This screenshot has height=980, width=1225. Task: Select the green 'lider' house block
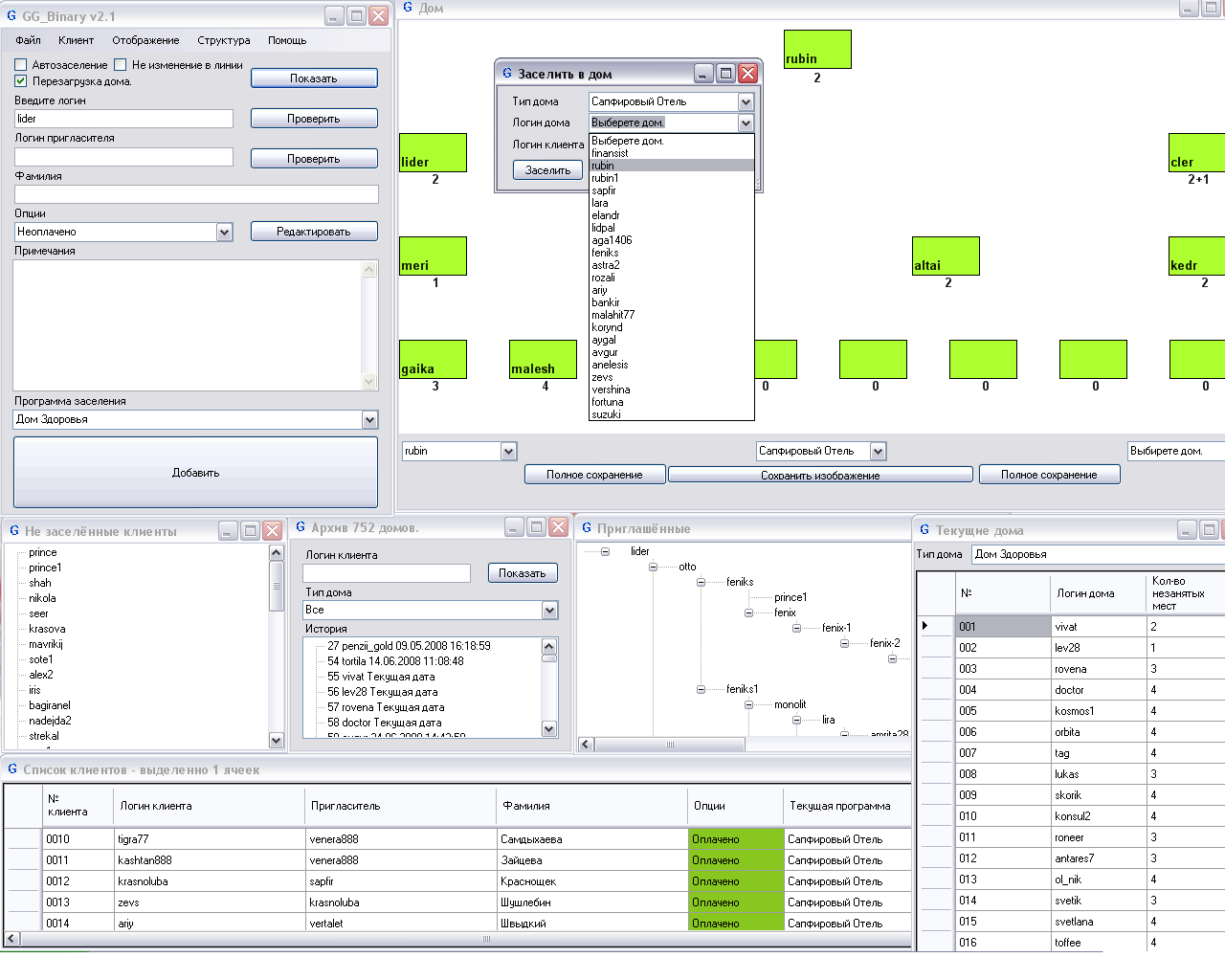click(x=433, y=152)
